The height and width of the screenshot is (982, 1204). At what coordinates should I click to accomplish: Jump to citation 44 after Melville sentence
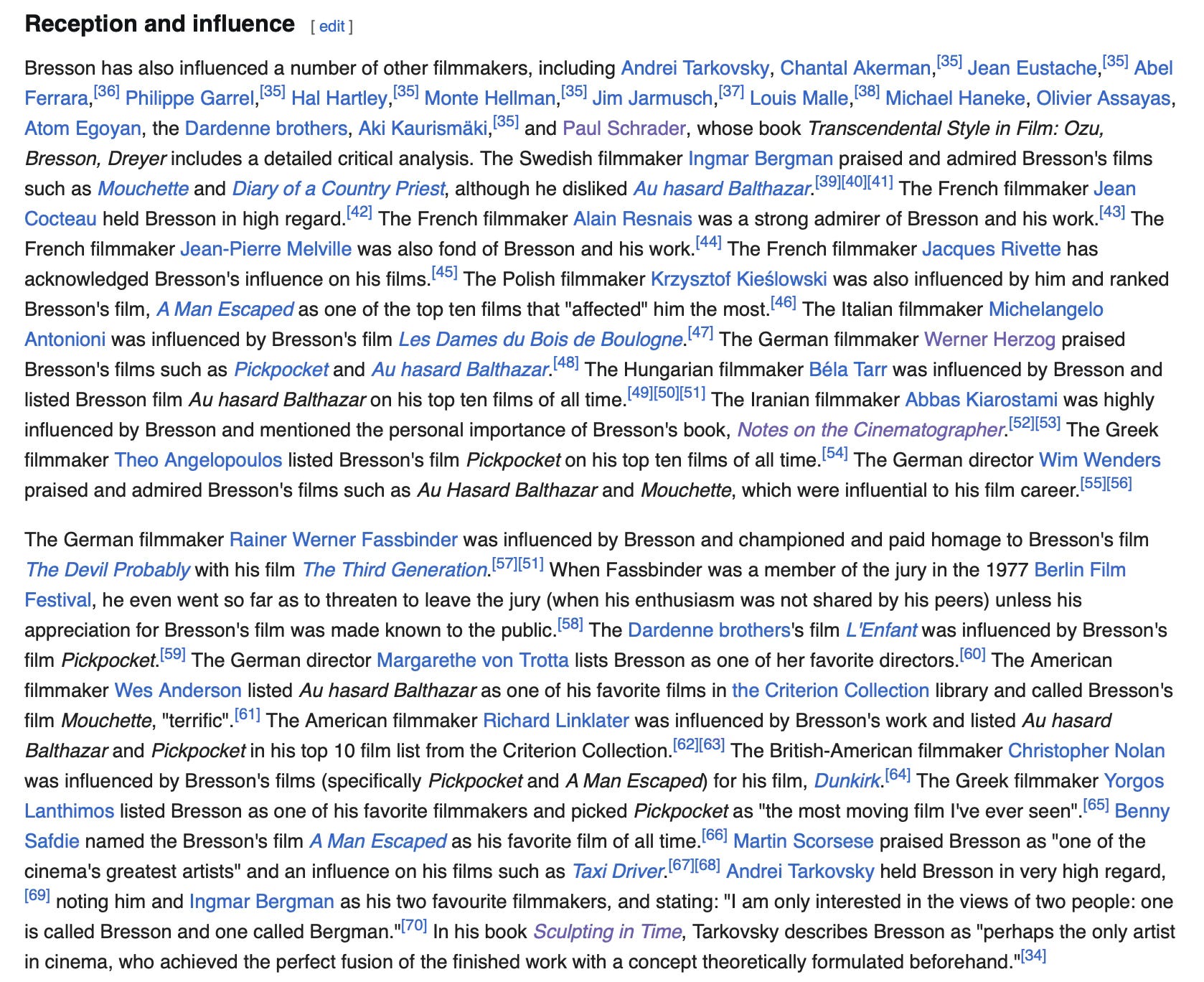point(709,242)
